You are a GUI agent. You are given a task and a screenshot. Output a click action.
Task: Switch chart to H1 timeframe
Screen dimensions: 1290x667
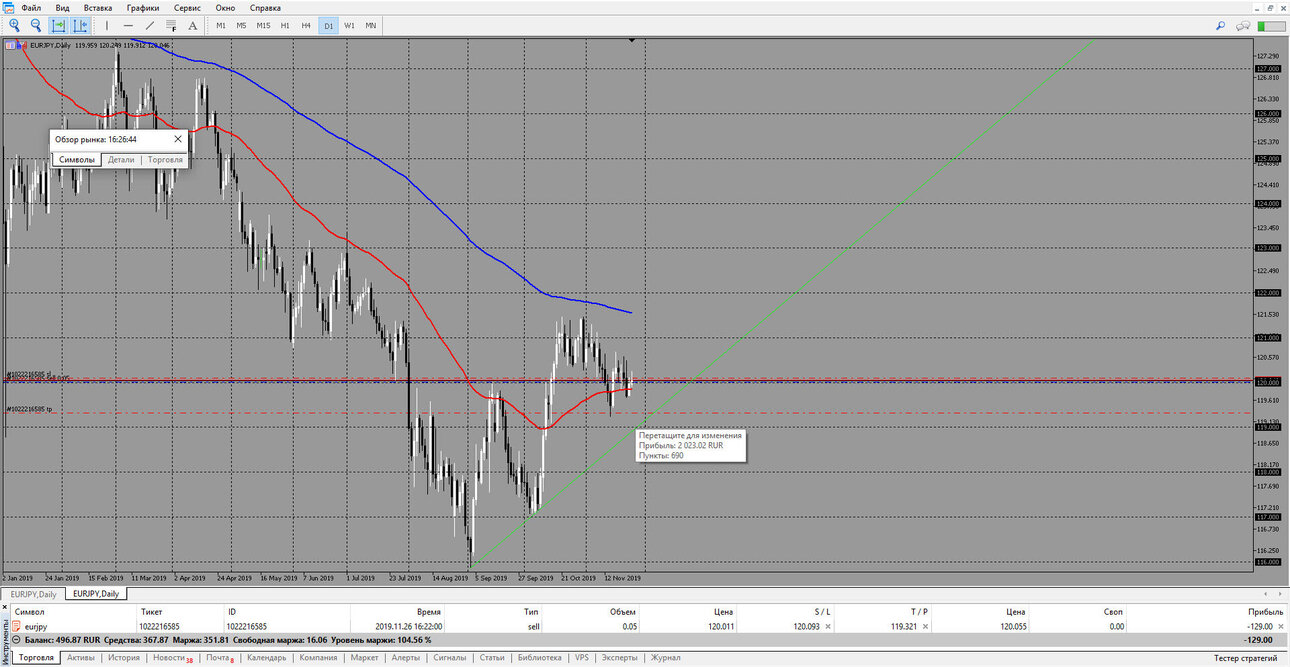pos(285,25)
